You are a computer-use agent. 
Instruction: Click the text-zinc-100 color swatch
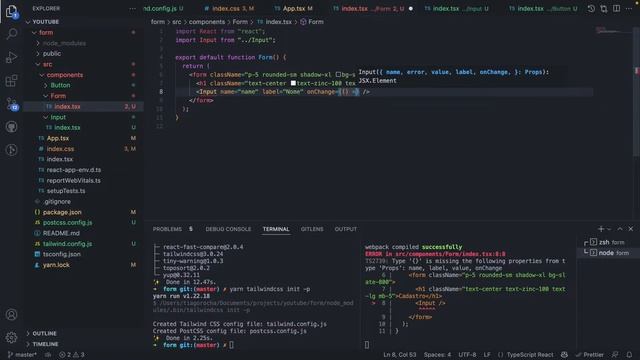(293, 83)
